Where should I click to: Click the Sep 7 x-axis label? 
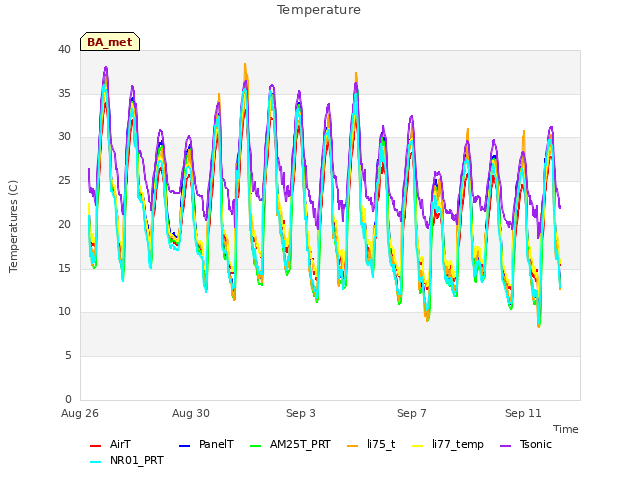tap(412, 413)
